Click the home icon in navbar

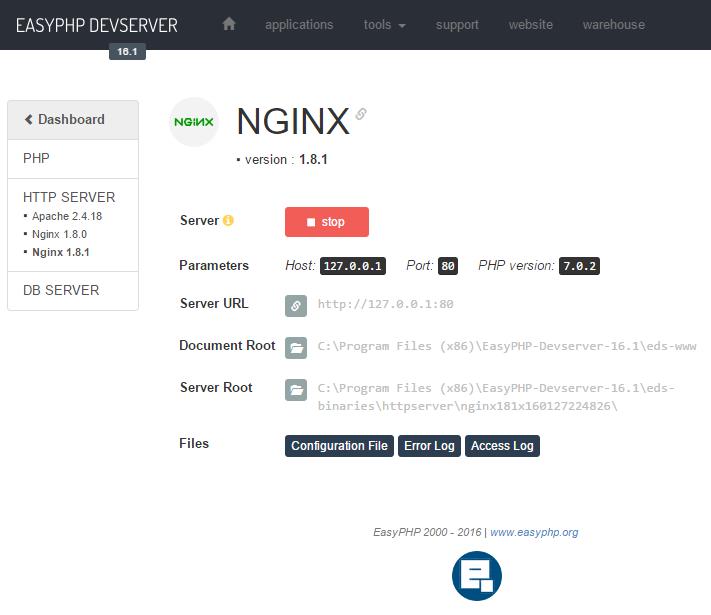click(x=229, y=24)
